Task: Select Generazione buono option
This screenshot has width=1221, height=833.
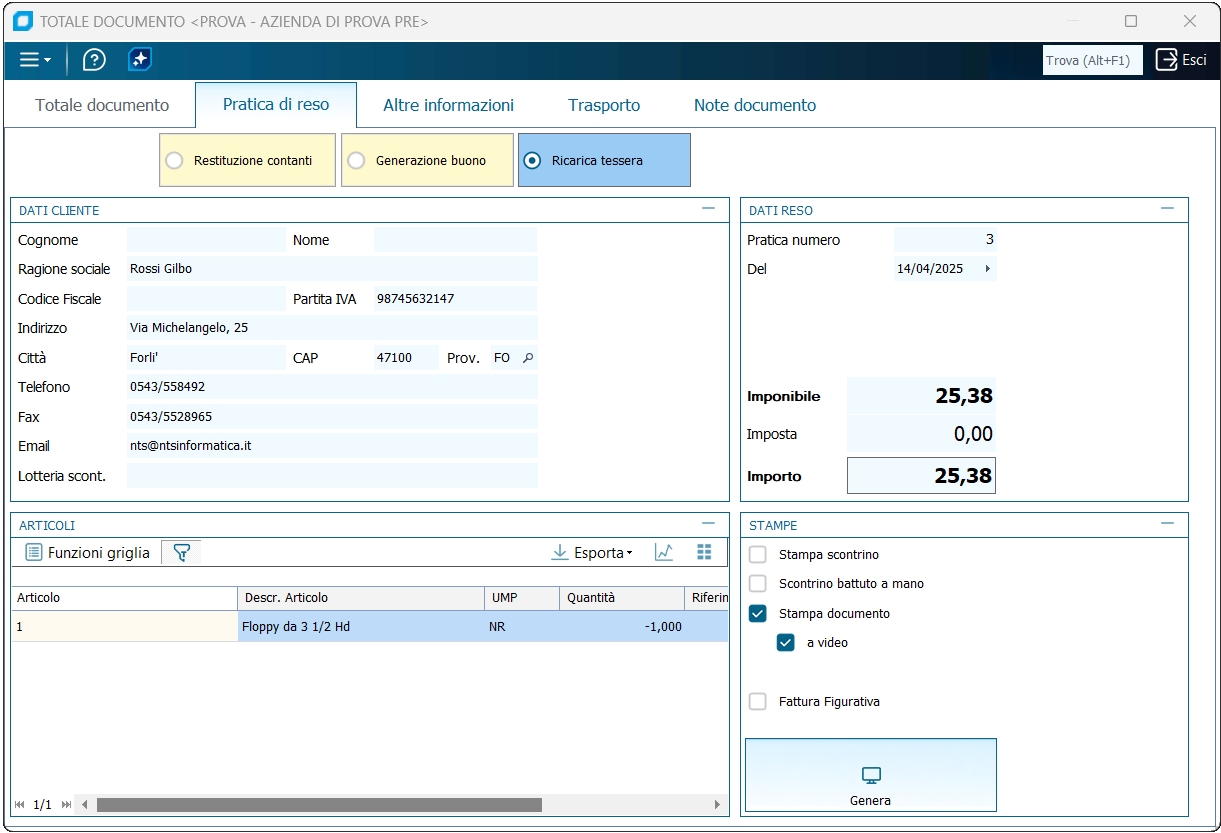Action: tap(356, 160)
